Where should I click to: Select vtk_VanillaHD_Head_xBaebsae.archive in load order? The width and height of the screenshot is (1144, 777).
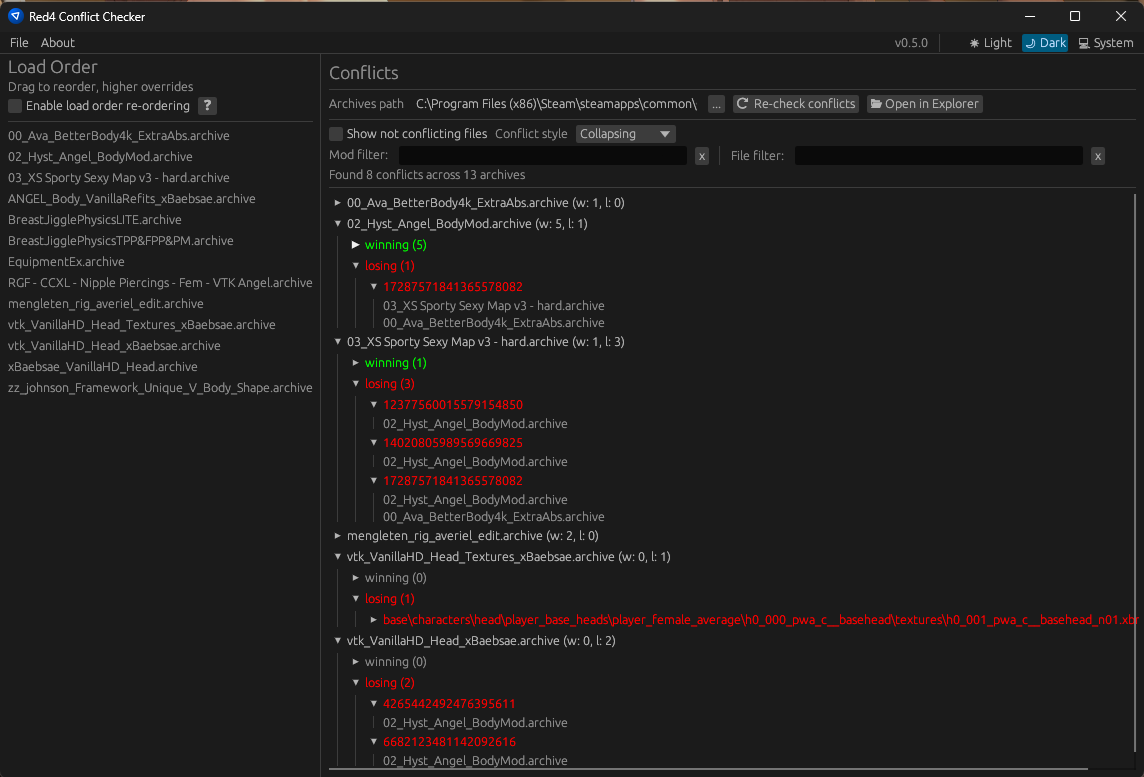pyautogui.click(x=115, y=347)
